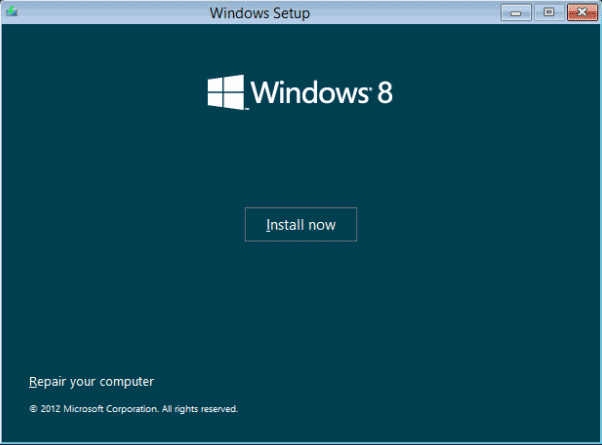Click the numeral 8 in the logo
The height and width of the screenshot is (445, 602).
385,93
